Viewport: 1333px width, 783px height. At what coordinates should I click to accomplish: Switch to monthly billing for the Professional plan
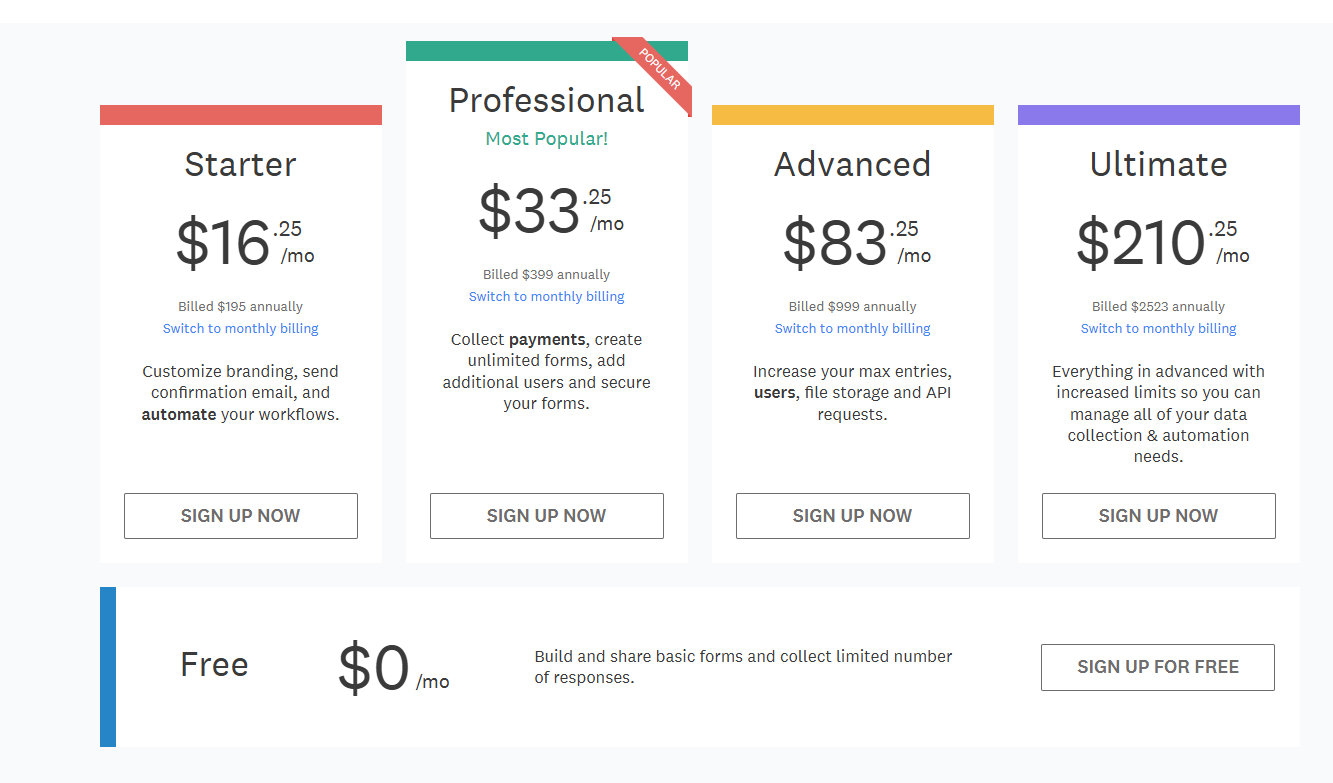[x=546, y=296]
